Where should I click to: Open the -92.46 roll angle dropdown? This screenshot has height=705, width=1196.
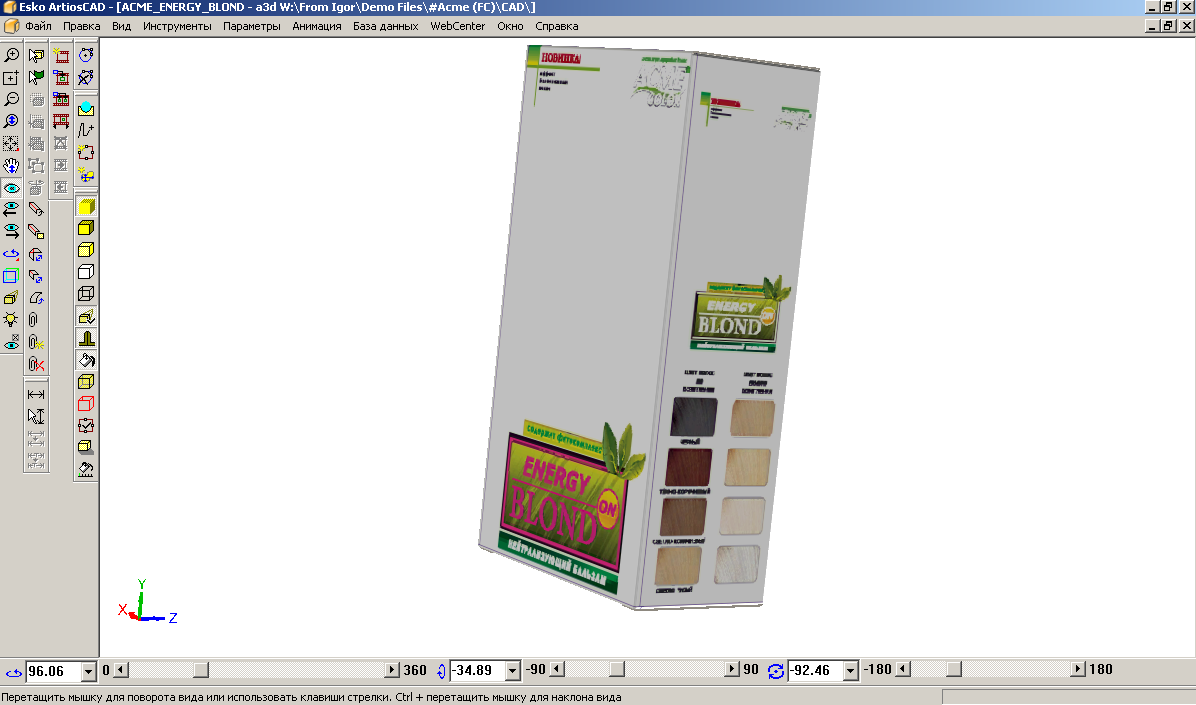[x=850, y=671]
